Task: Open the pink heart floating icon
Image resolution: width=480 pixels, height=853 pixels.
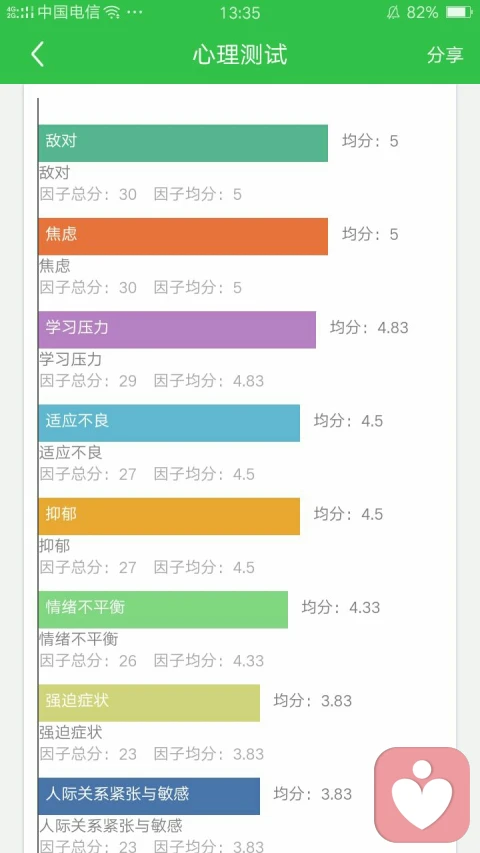Action: (x=422, y=794)
